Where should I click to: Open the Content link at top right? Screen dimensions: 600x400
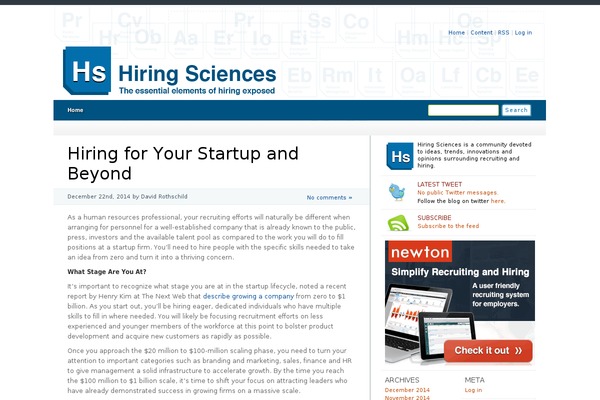481,33
